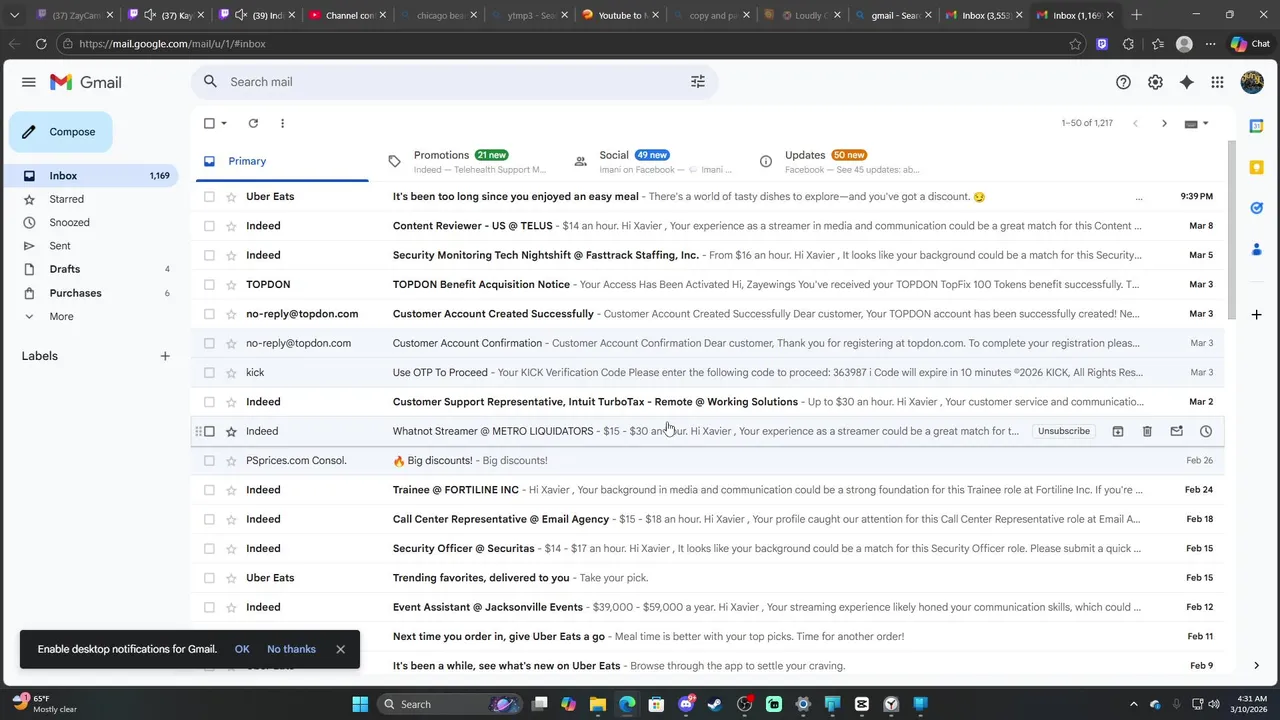Get add-ons plus icon in side panel
This screenshot has width=1280, height=720.
[x=1256, y=314]
